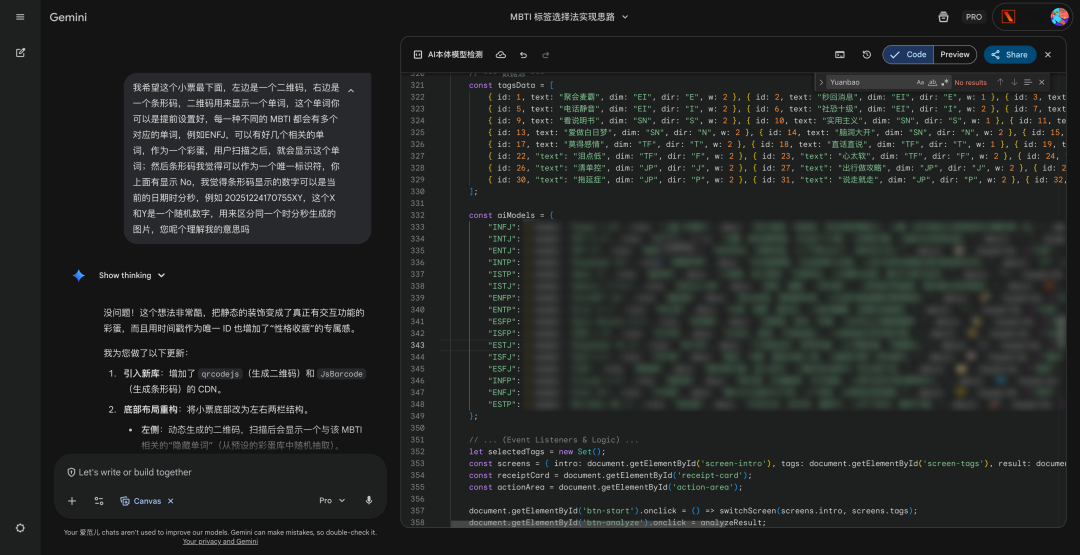The image size is (1080, 555).
Task: Open the Pro model selector dropdown
Action: click(x=331, y=500)
